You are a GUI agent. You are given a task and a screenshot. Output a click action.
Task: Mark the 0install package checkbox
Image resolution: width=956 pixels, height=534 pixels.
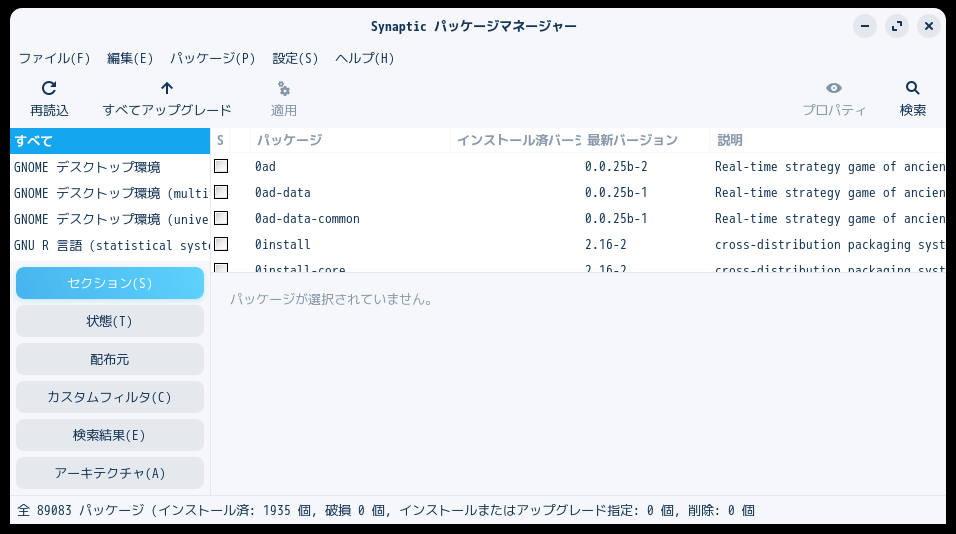(x=221, y=244)
